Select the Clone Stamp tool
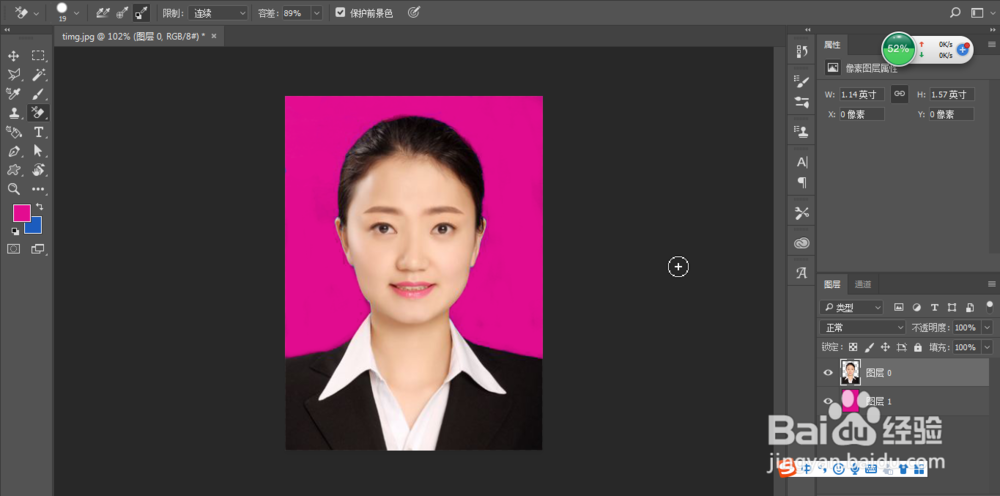The image size is (1000, 496). tap(13, 113)
